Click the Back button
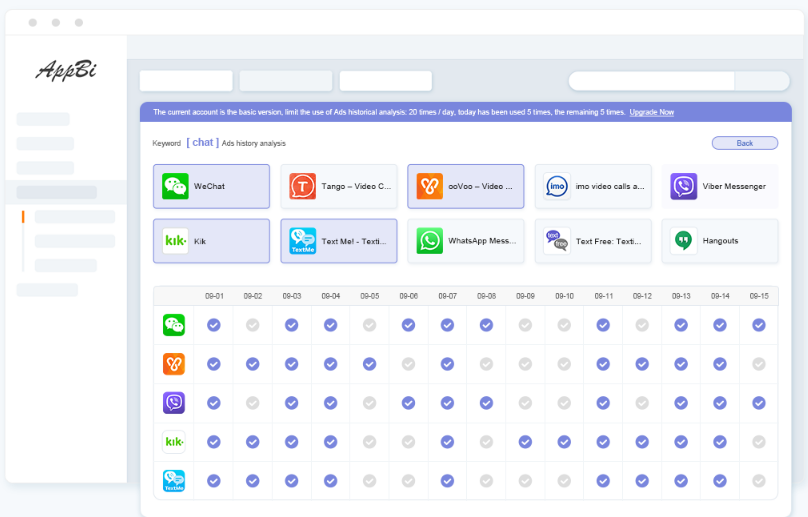This screenshot has width=808, height=517. [x=745, y=143]
